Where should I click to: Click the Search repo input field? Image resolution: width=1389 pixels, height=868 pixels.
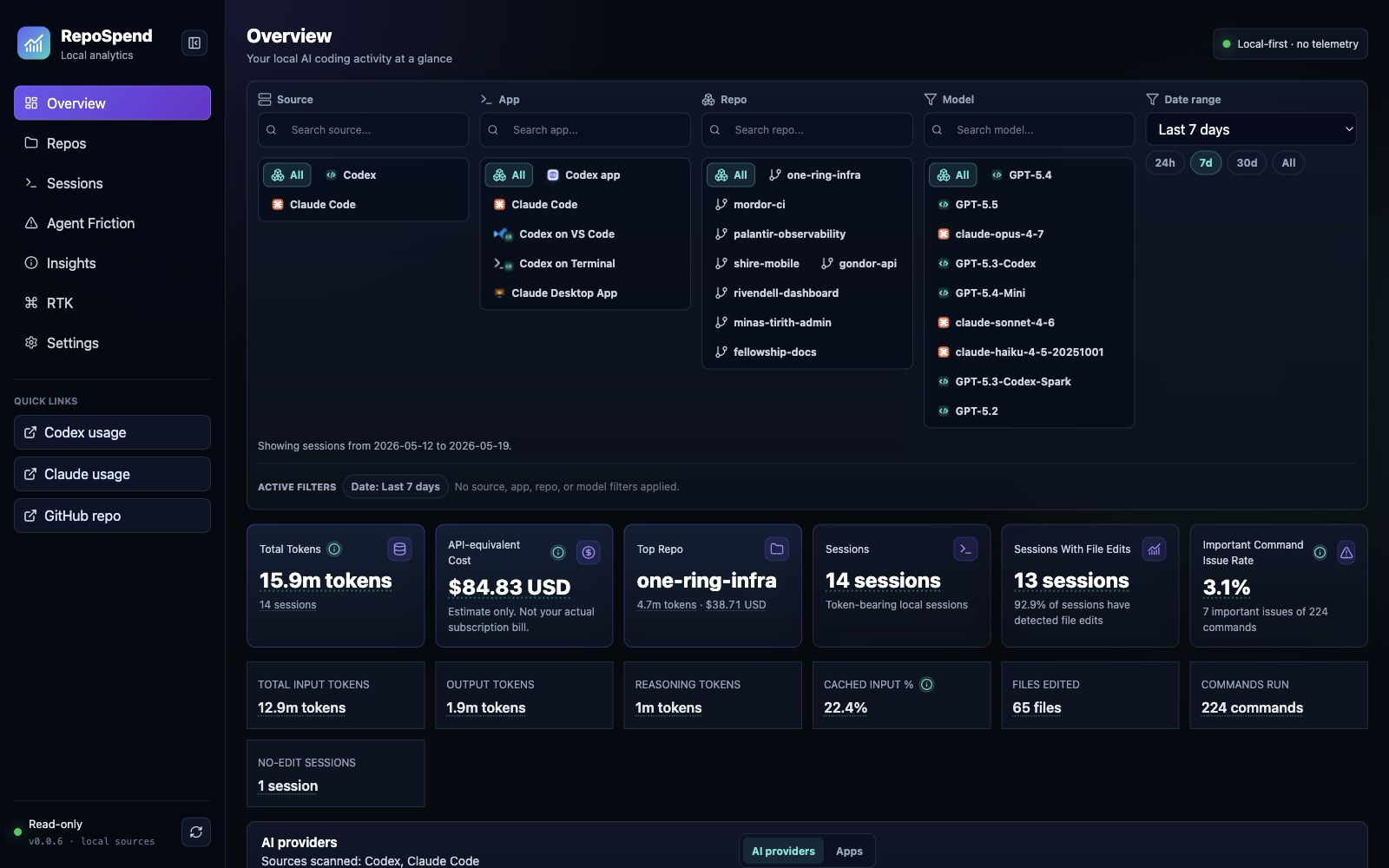(x=807, y=129)
